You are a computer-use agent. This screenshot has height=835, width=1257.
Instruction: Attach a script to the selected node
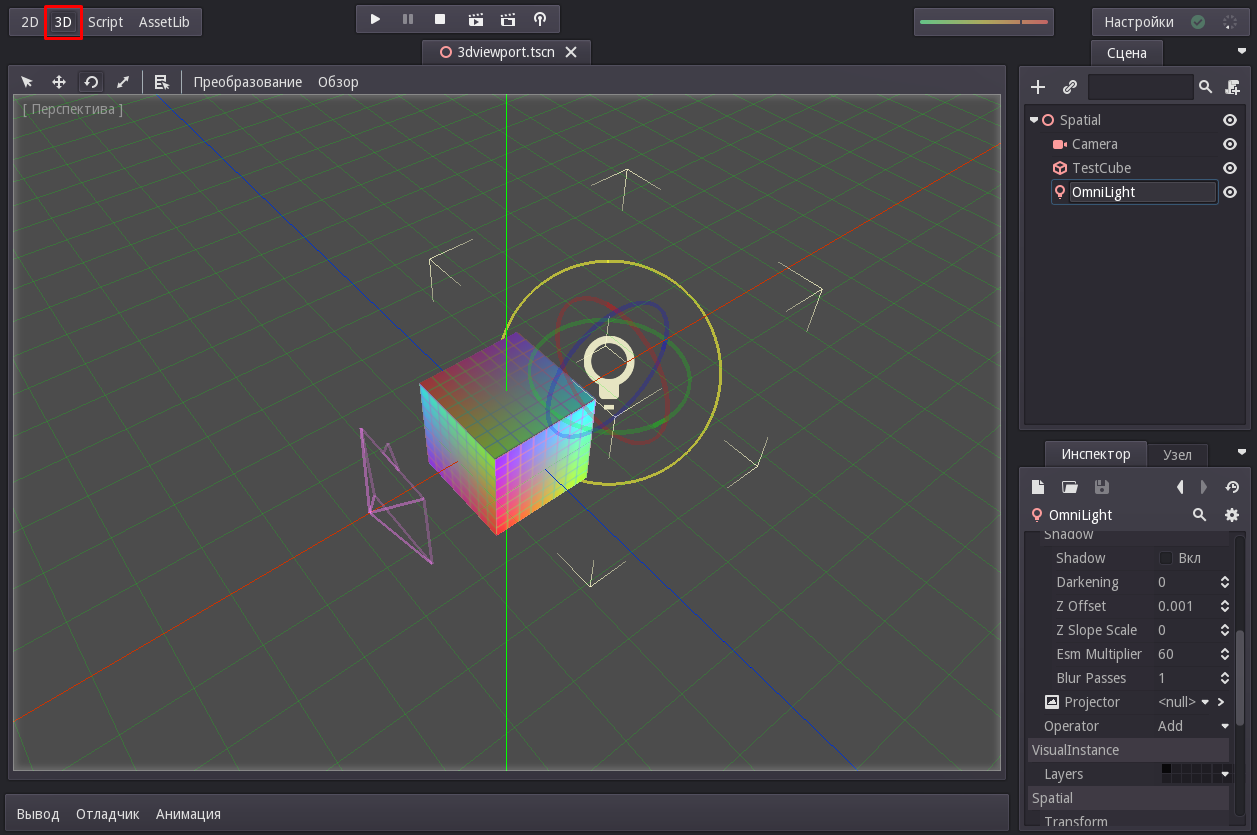pos(1232,87)
